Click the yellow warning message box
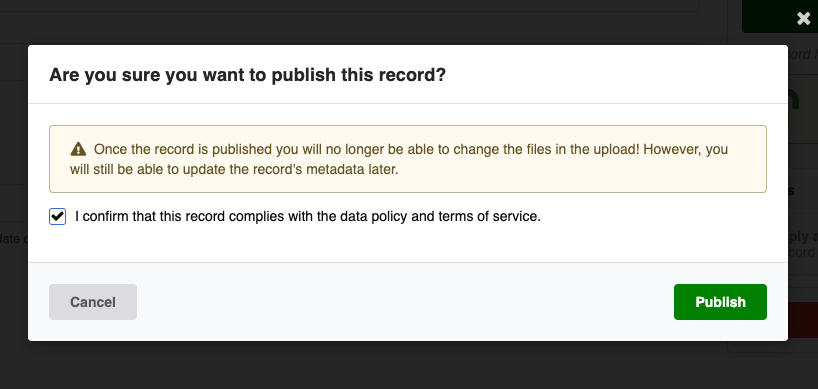The image size is (818, 389). (408, 159)
